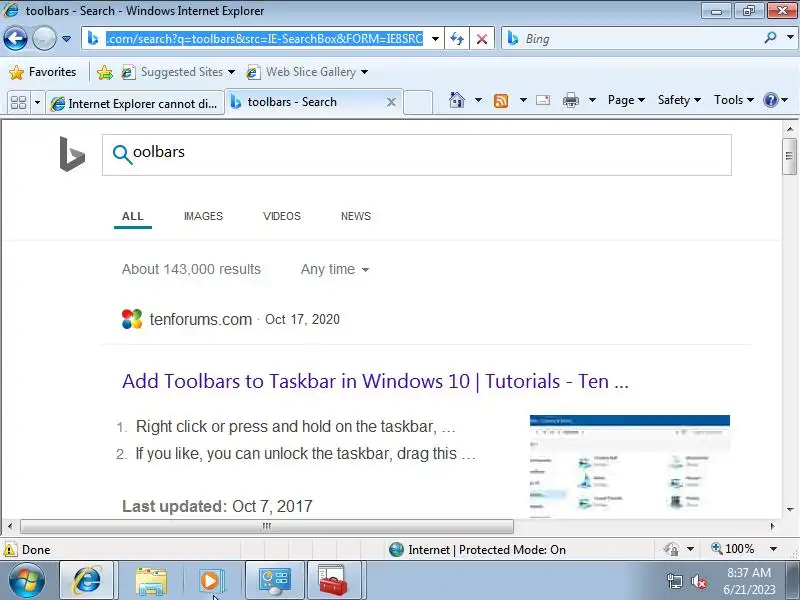Open the 'Any time' date filter
Image resolution: width=800 pixels, height=600 pixels.
(335, 269)
